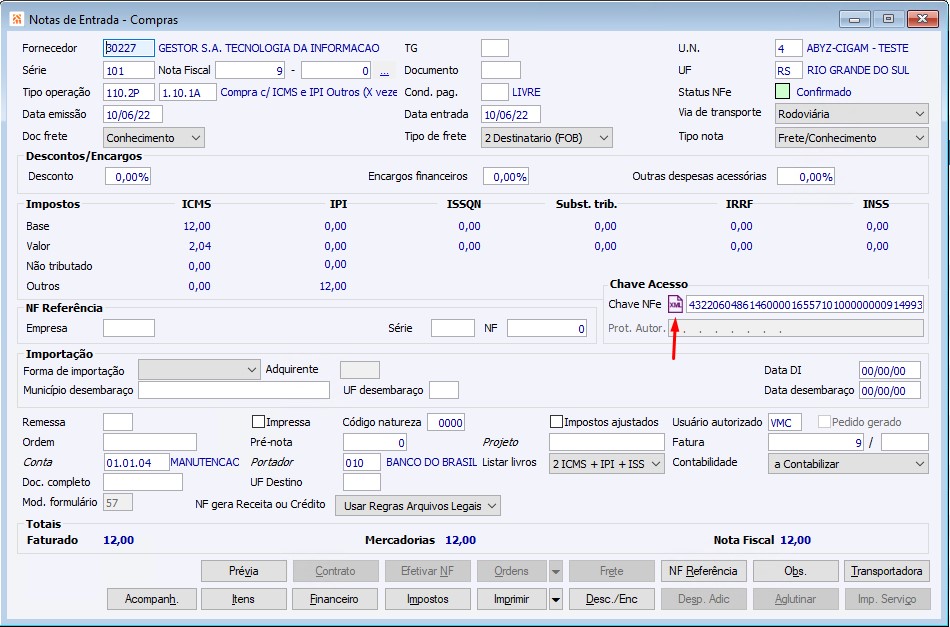Click the ellipsis button next to Nota Fiscal
950x627 pixels.
[x=385, y=71]
